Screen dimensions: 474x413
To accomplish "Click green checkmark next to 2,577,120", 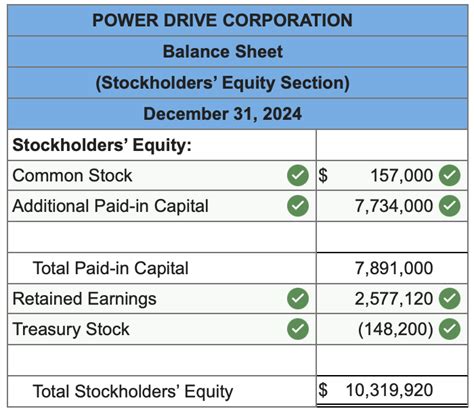I will click(449, 298).
